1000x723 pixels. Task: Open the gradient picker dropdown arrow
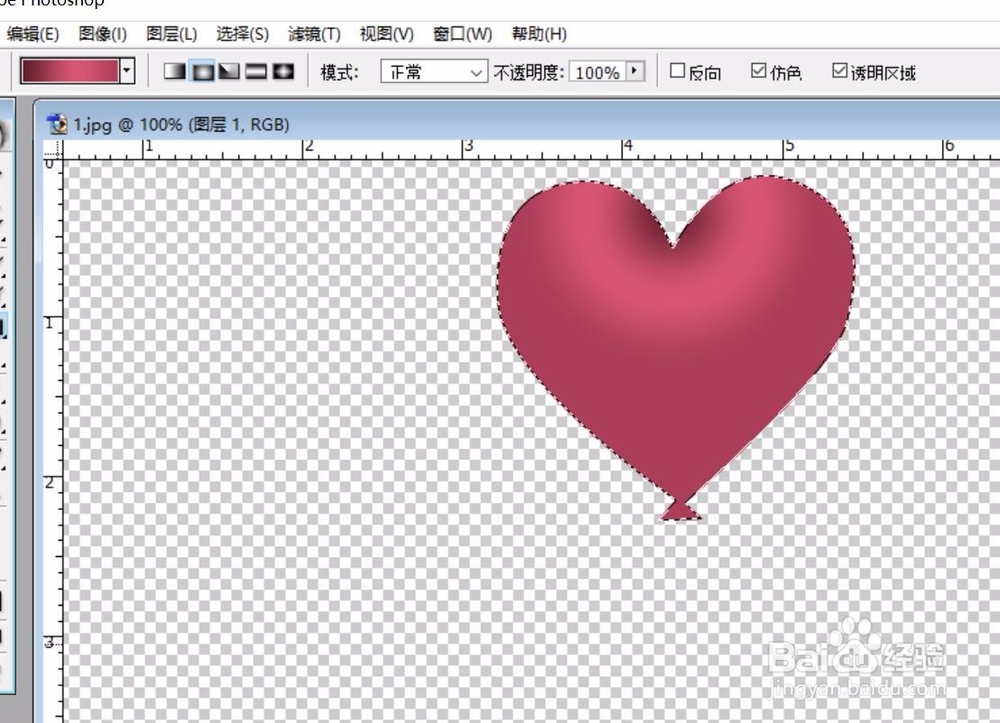pos(127,71)
